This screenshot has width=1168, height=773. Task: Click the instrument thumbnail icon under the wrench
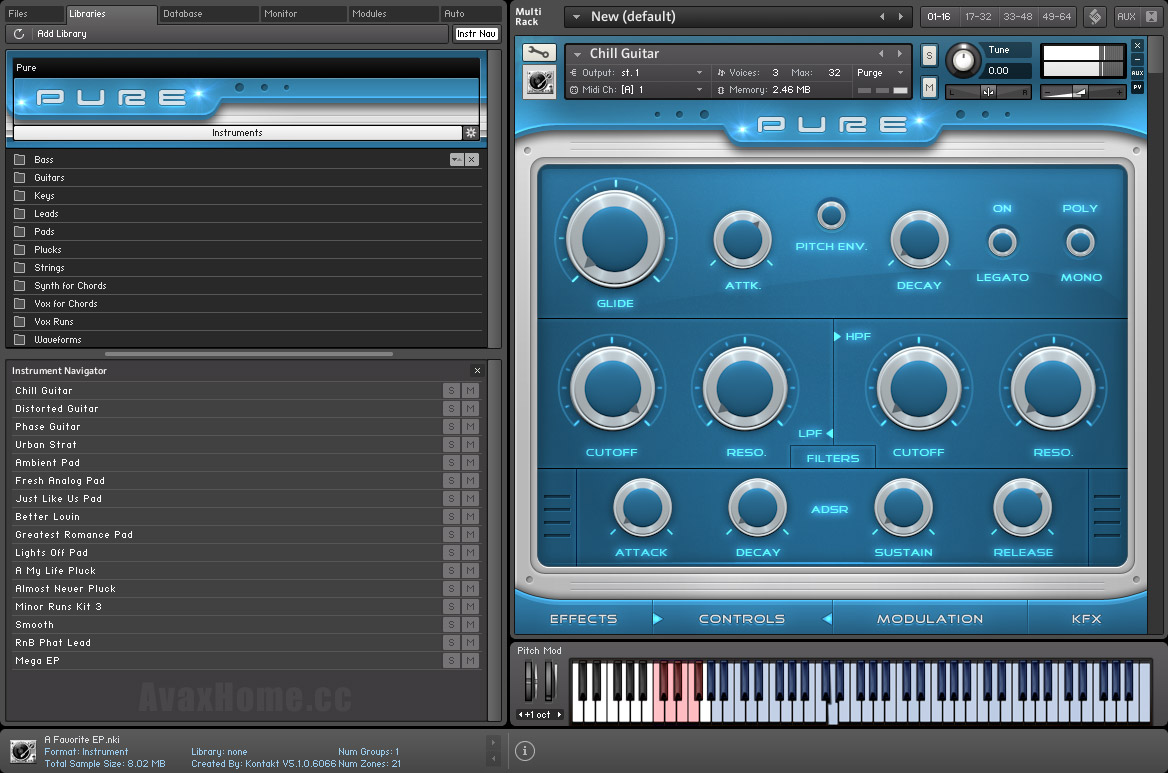(539, 82)
